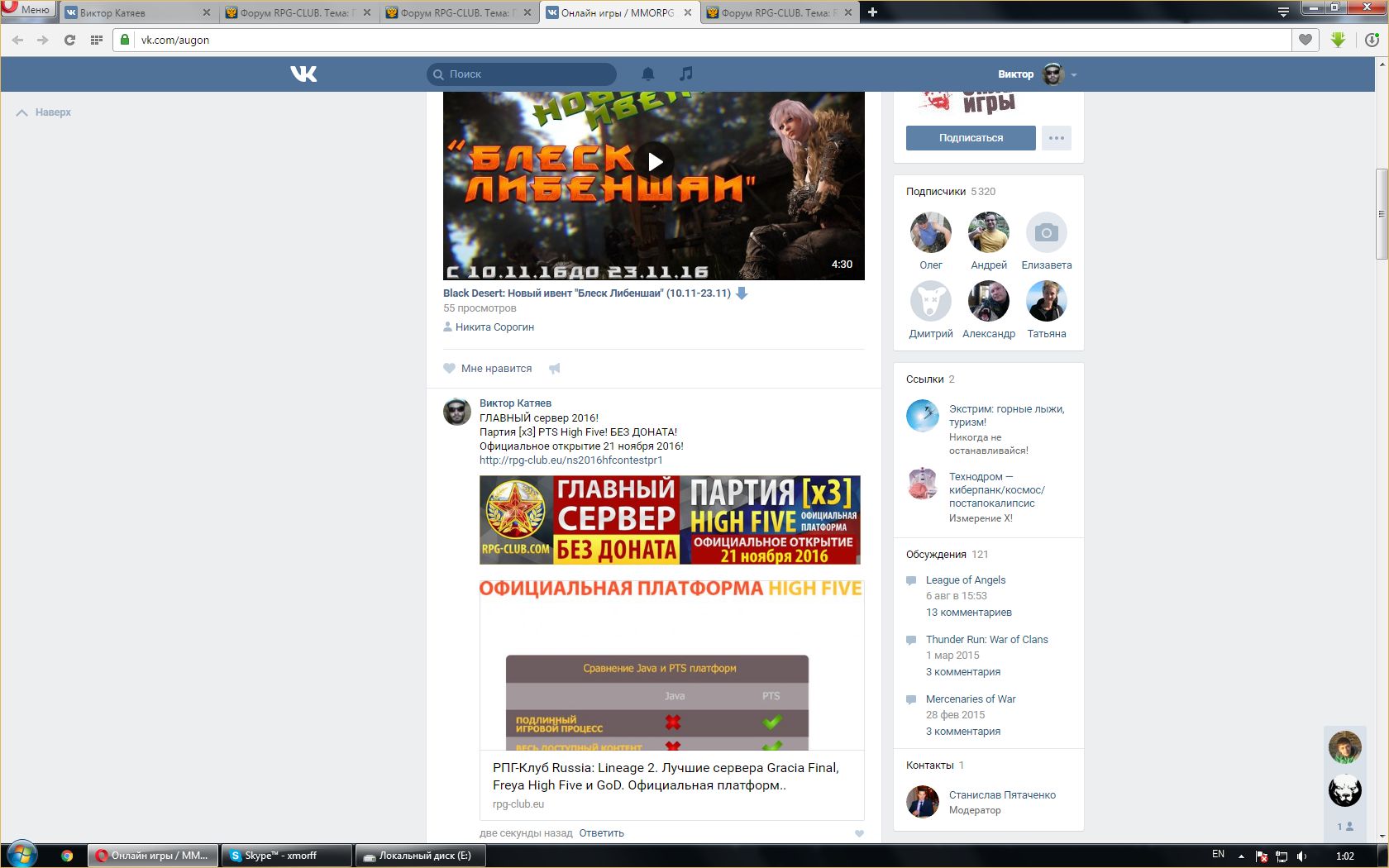1389x868 pixels.
Task: Open Виктор Катяев comment author link
Action: 515,403
